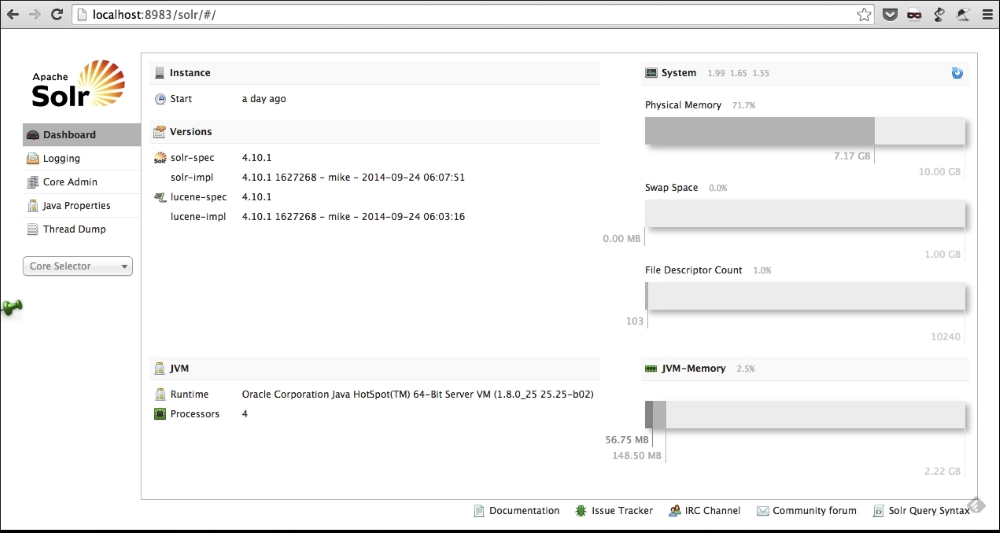This screenshot has width=1000, height=533.
Task: Open the Community forum link
Action: pos(814,511)
